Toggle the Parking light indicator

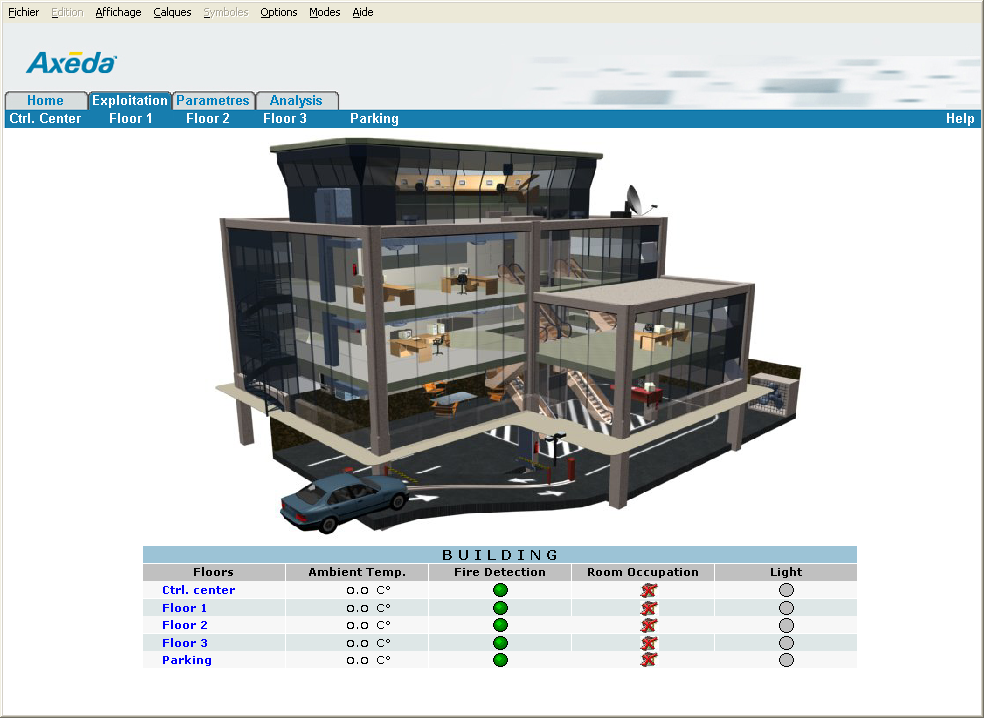[x=786, y=660]
